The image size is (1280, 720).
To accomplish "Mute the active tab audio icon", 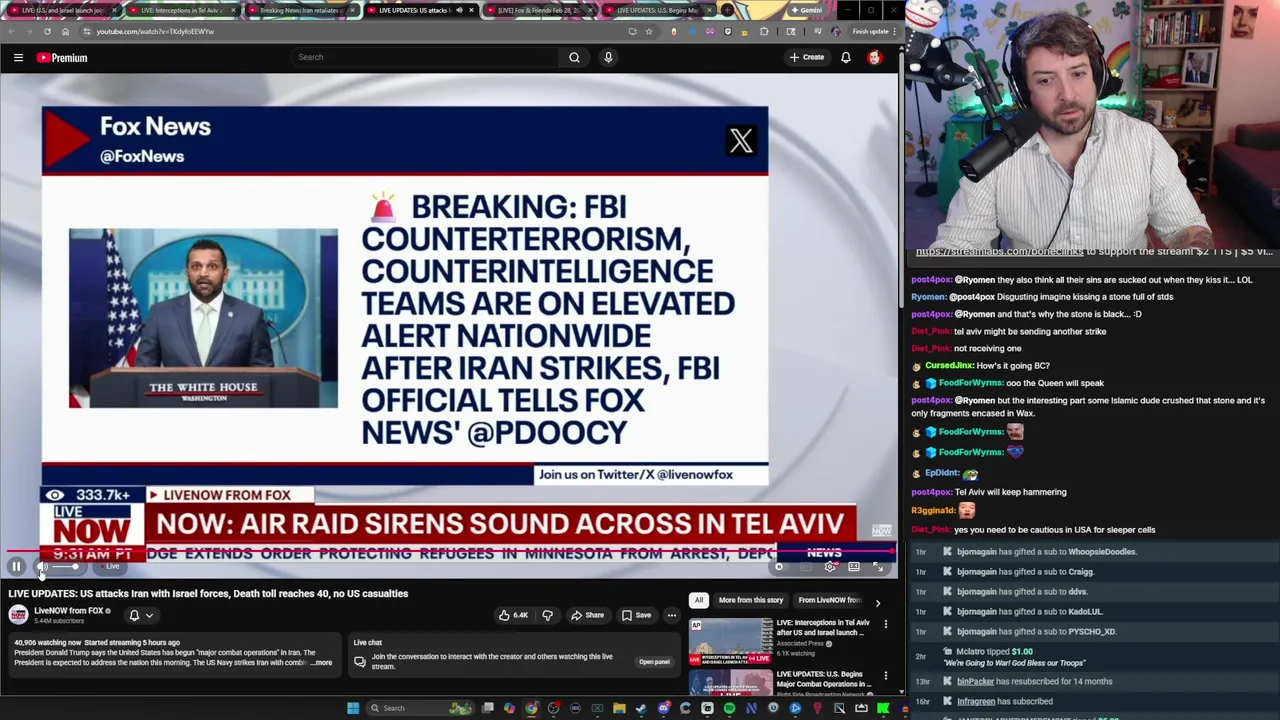I will click(459, 10).
